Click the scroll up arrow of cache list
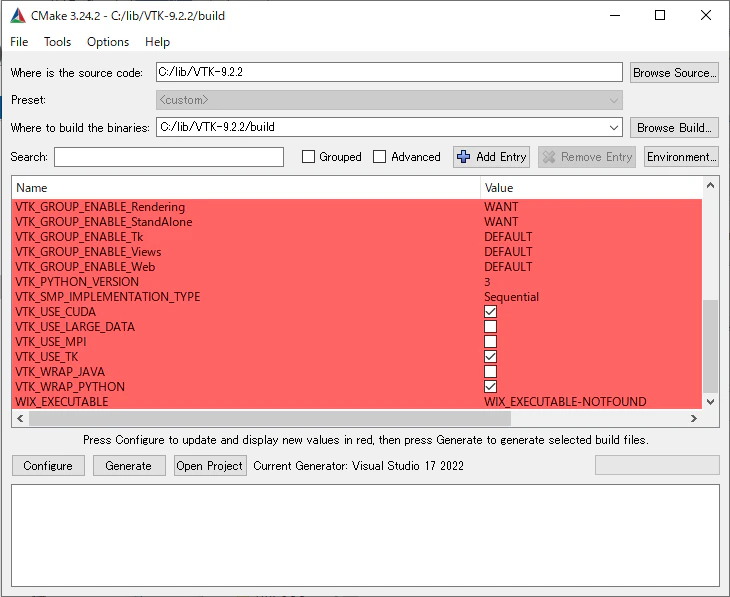 click(710, 185)
